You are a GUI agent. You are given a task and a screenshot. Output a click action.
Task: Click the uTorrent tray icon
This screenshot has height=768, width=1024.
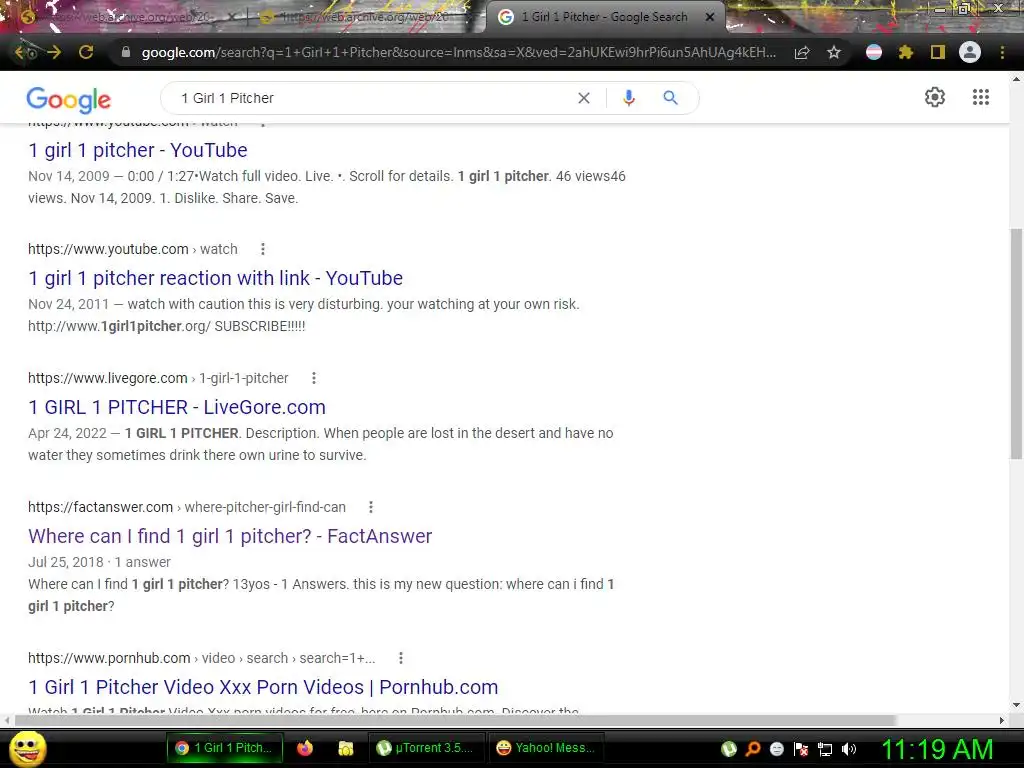click(729, 749)
